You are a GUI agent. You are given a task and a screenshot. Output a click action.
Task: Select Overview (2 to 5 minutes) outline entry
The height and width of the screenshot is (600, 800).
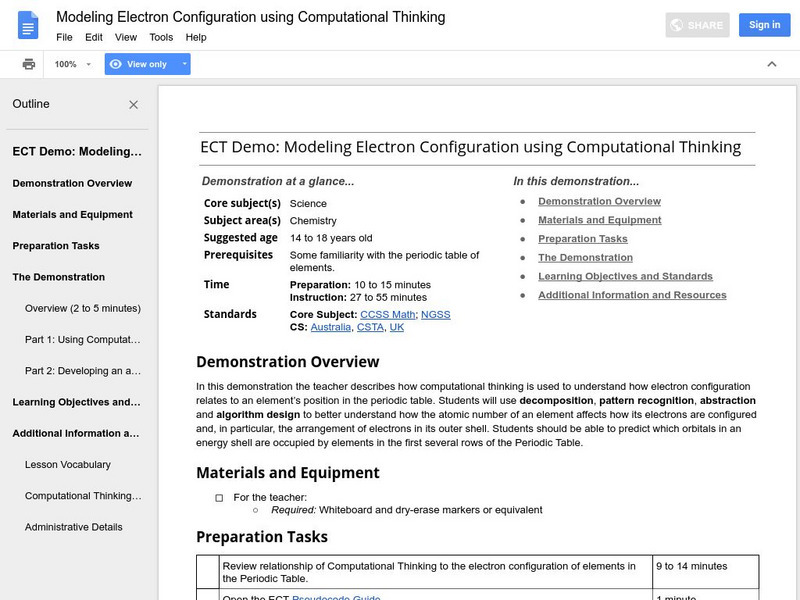click(83, 308)
